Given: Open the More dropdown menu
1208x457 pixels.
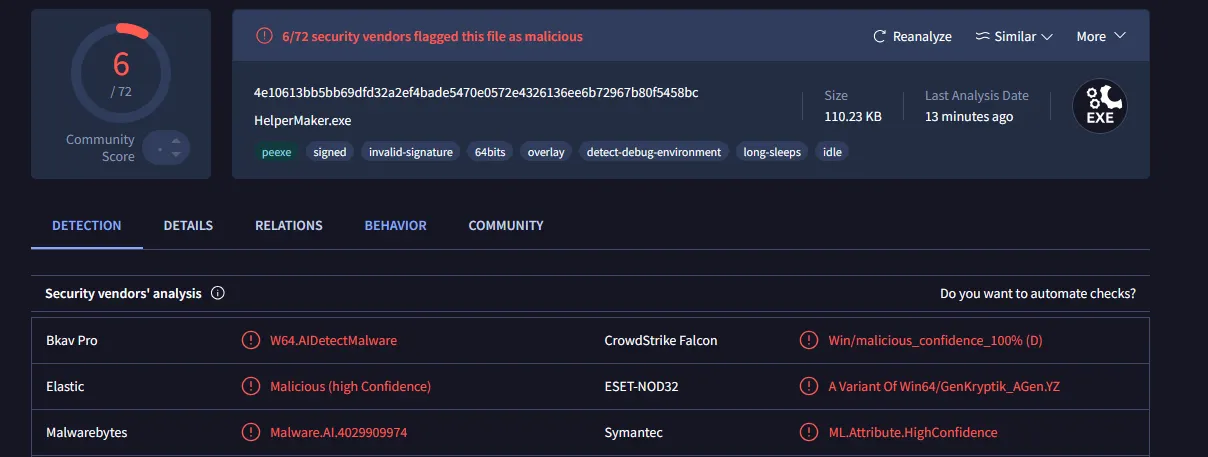Looking at the screenshot, I should (1101, 36).
